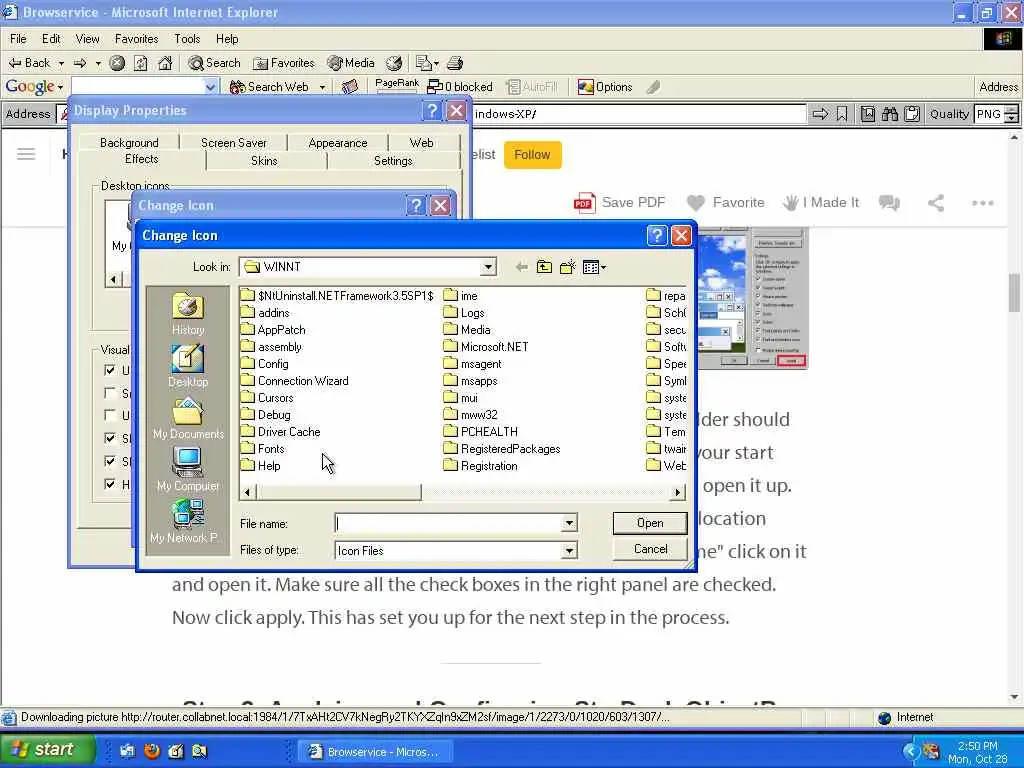Viewport: 1024px width, 768px height.
Task: Open My Network Places in sidebar
Action: coord(184,521)
